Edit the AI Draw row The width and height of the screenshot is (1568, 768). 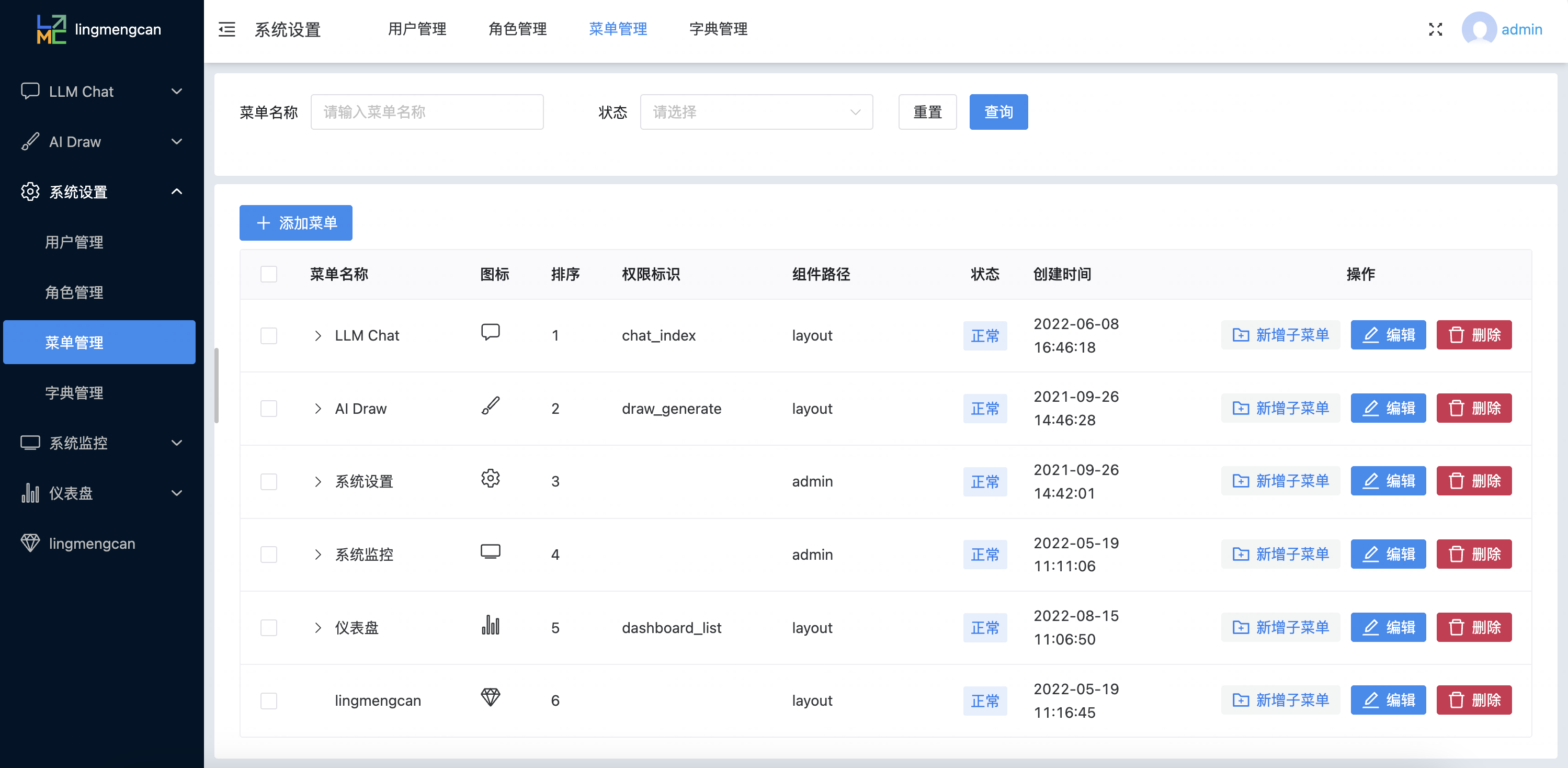[1388, 408]
